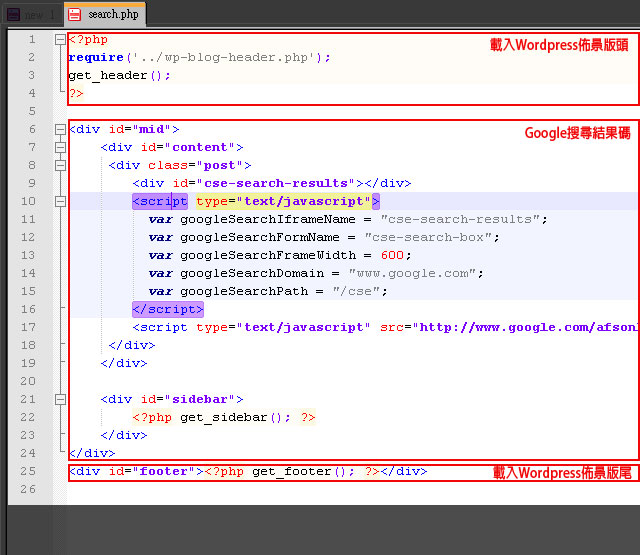Collapse the div id="mid" fold at line 6
Viewport: 640px width, 555px height.
click(60, 129)
